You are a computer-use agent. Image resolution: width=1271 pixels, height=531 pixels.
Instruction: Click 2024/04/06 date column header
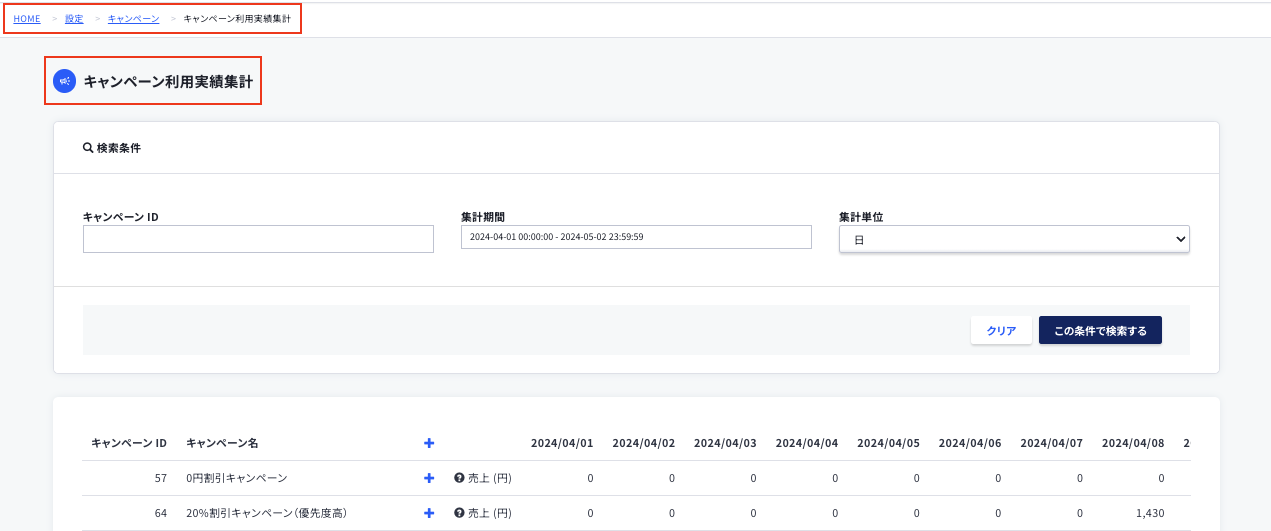click(x=970, y=443)
